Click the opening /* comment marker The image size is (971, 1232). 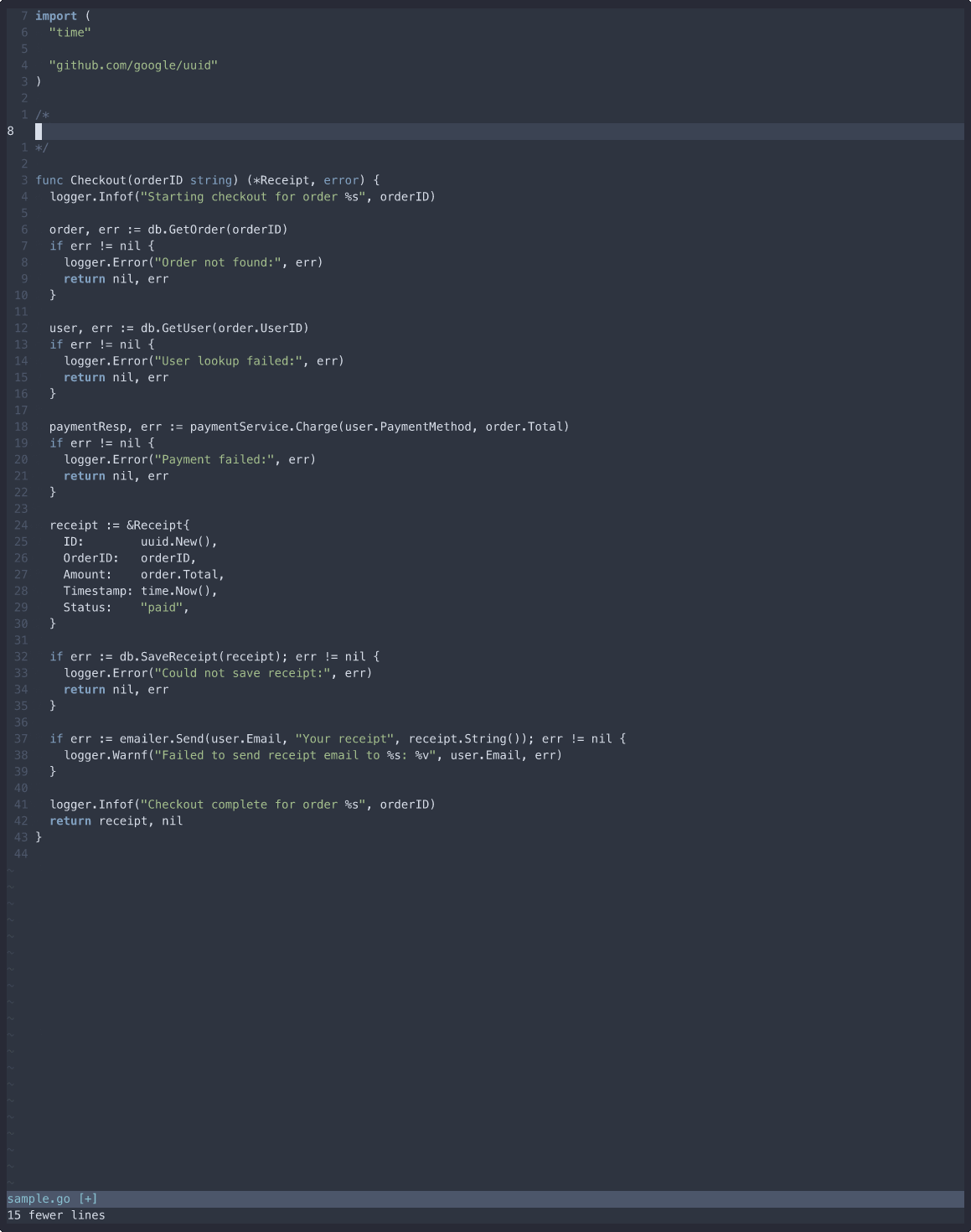(x=42, y=114)
